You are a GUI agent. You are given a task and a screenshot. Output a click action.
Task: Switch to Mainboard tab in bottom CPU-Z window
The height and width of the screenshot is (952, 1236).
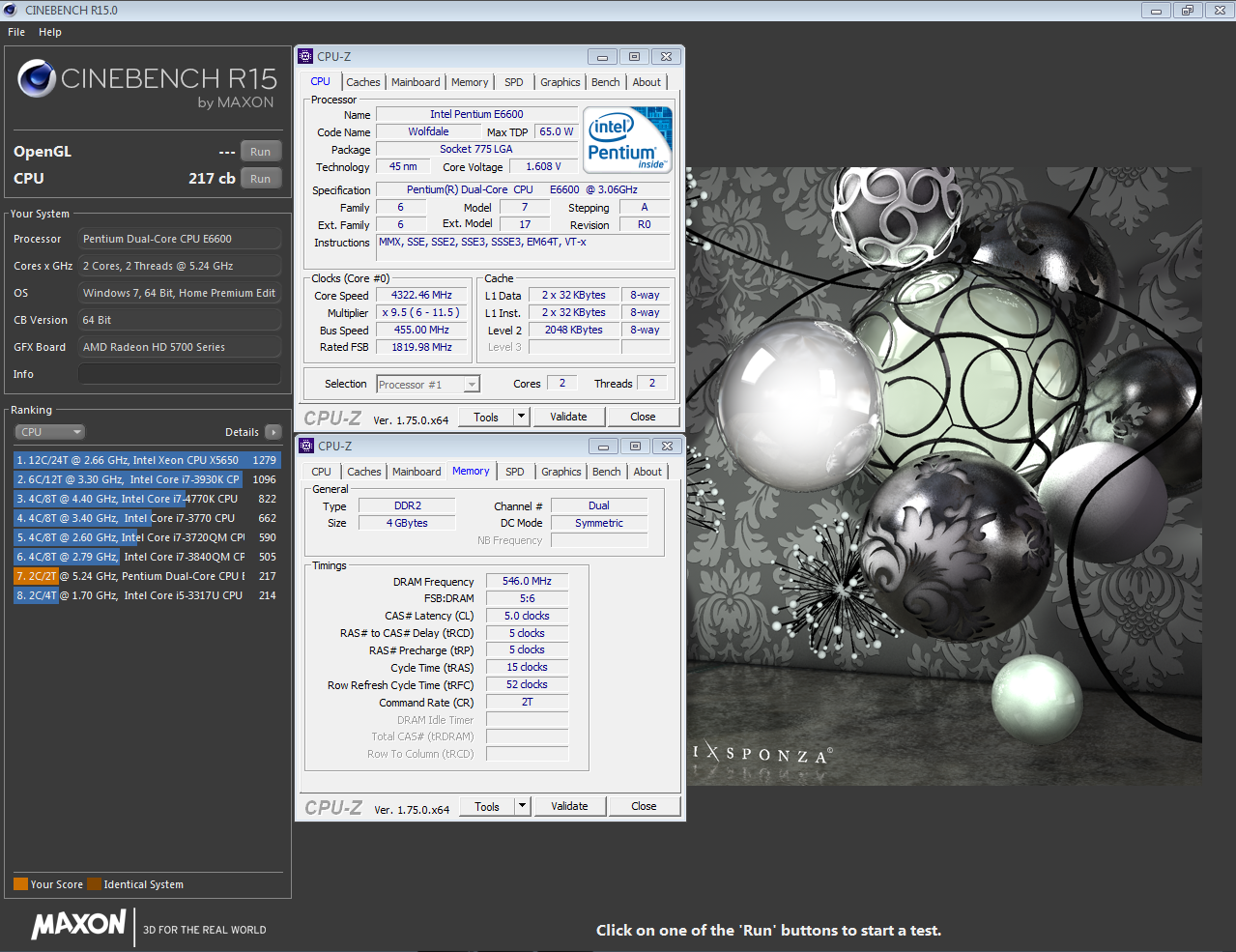click(417, 472)
